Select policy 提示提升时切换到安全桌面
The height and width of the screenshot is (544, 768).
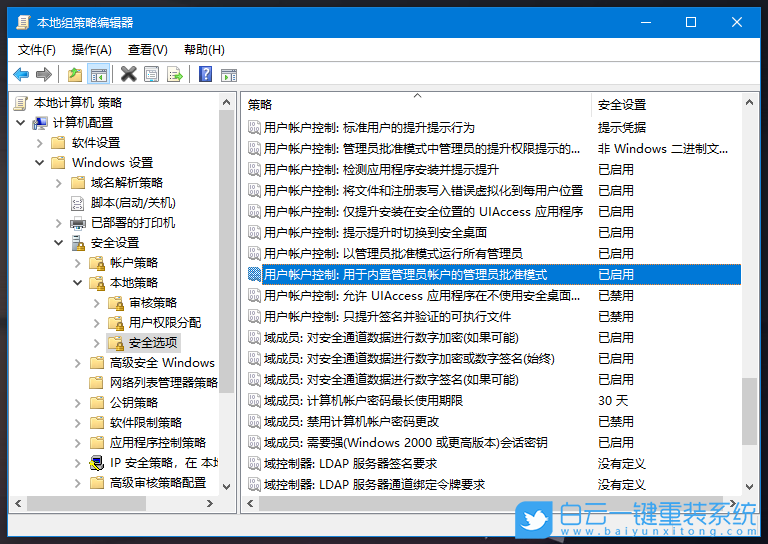(x=375, y=233)
